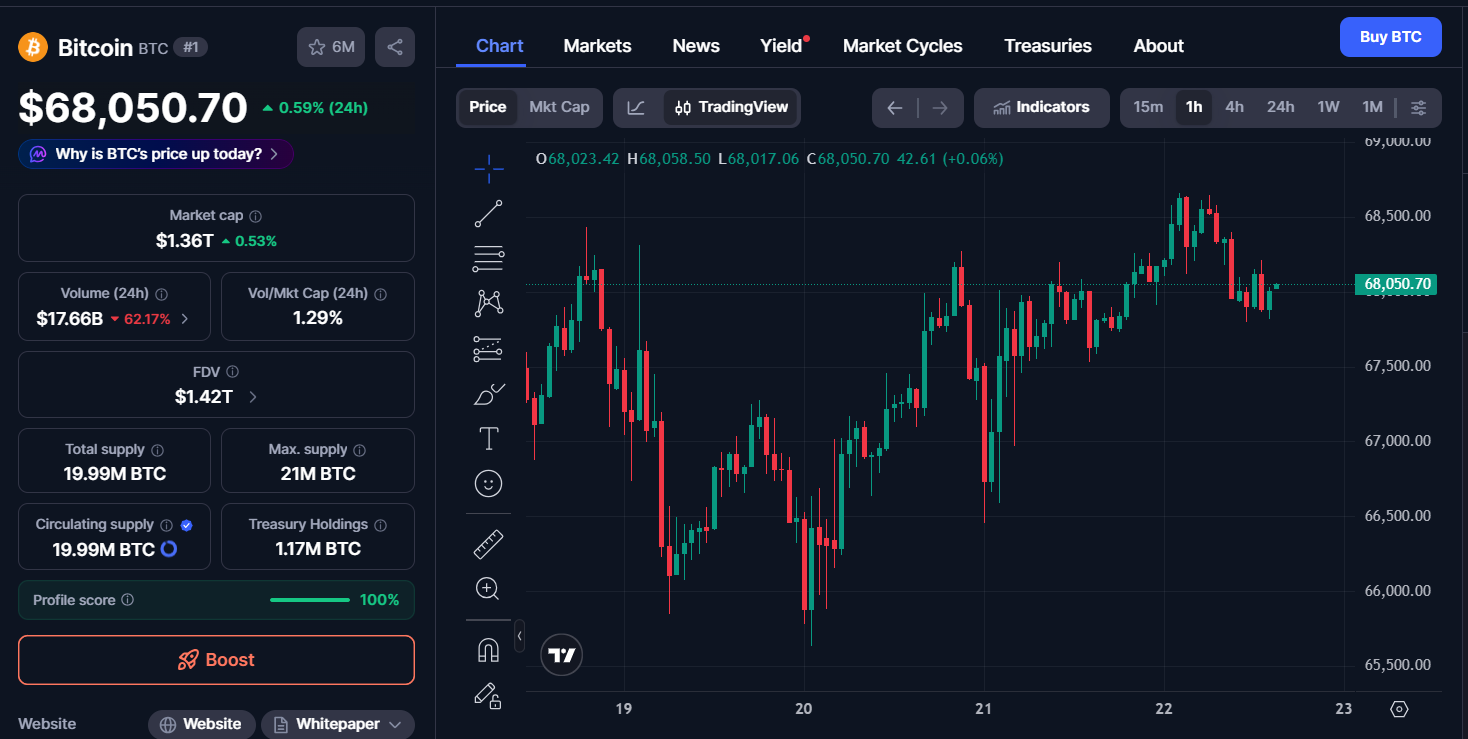
Task: Select the trend line drawing tool
Action: coord(488,213)
